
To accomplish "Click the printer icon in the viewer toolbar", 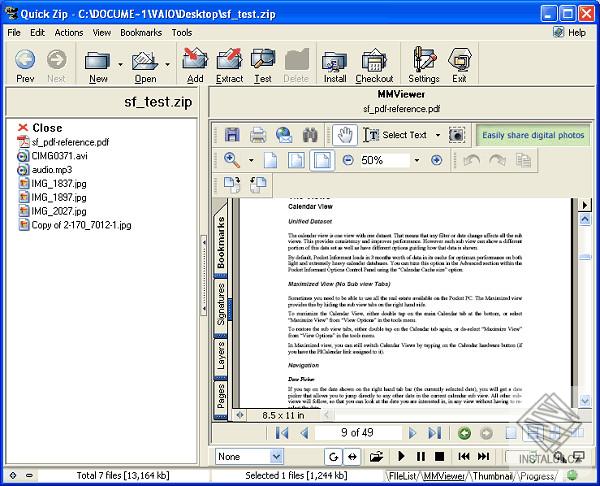I will tap(258, 135).
